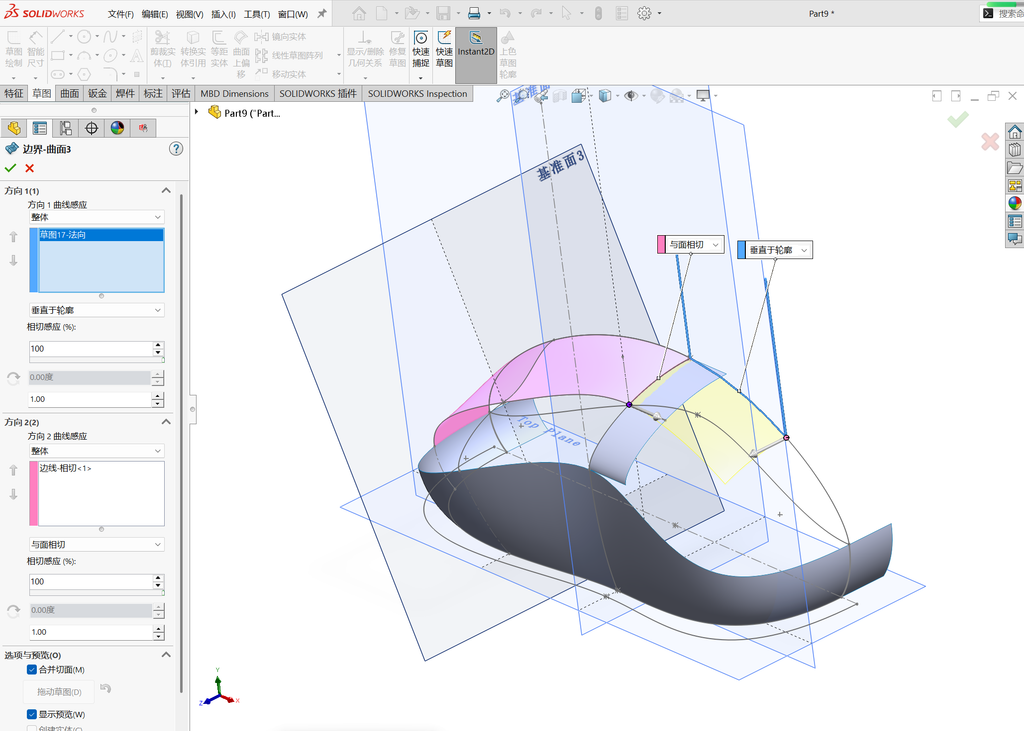Switch to the MBD Dimensions tab
This screenshot has height=731, width=1024.
click(x=234, y=93)
